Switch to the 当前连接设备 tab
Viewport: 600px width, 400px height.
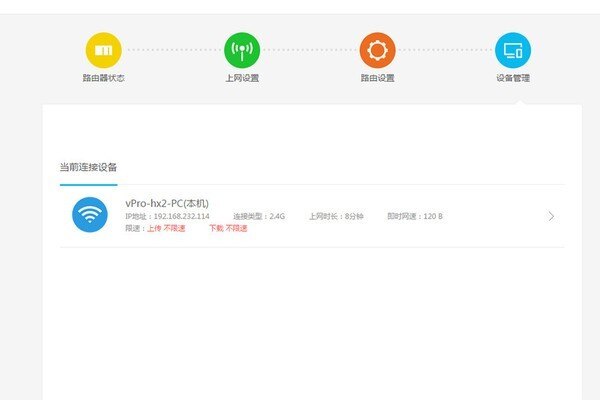88,167
